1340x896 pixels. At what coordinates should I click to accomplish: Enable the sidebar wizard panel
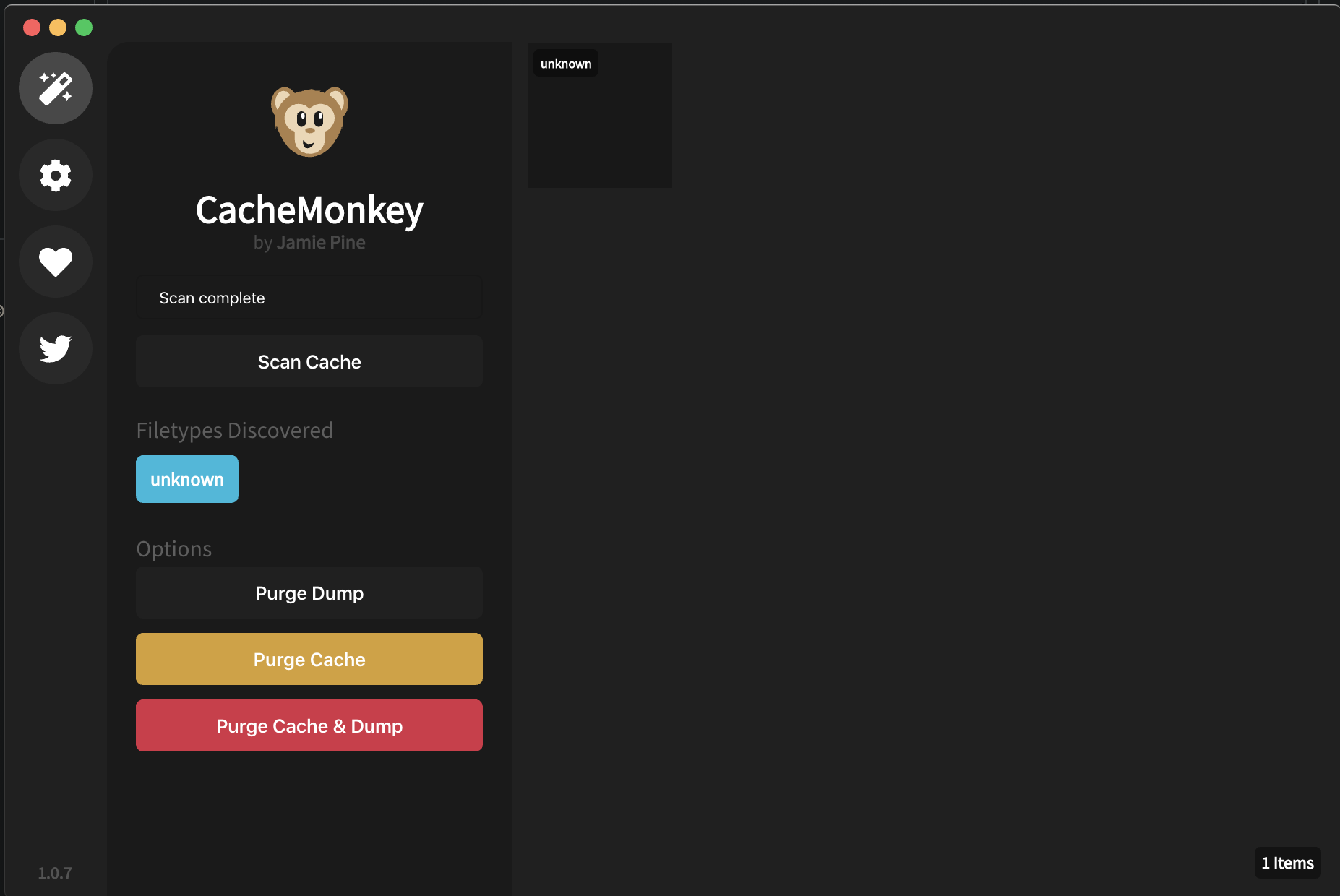(x=56, y=87)
